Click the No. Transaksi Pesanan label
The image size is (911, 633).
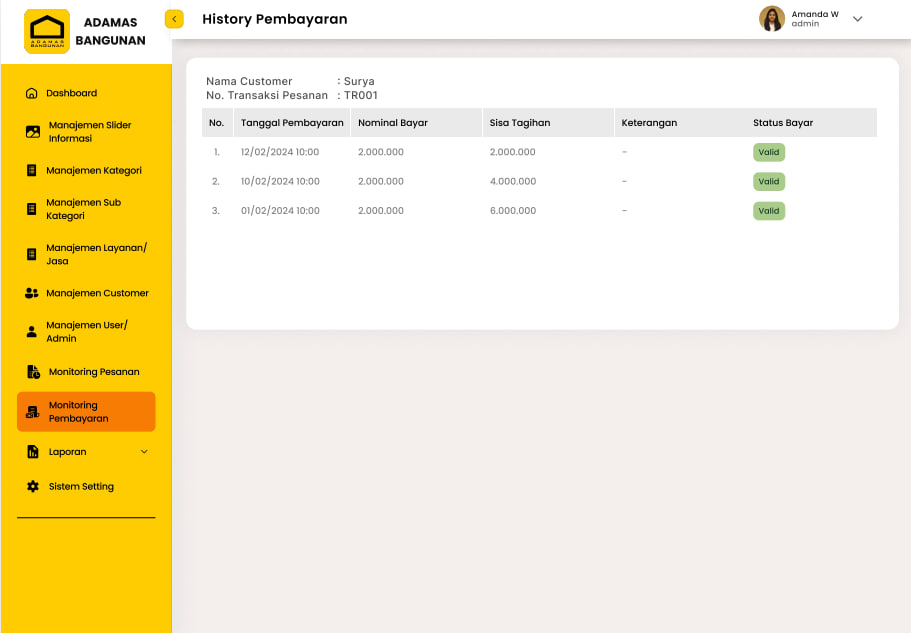coord(267,95)
